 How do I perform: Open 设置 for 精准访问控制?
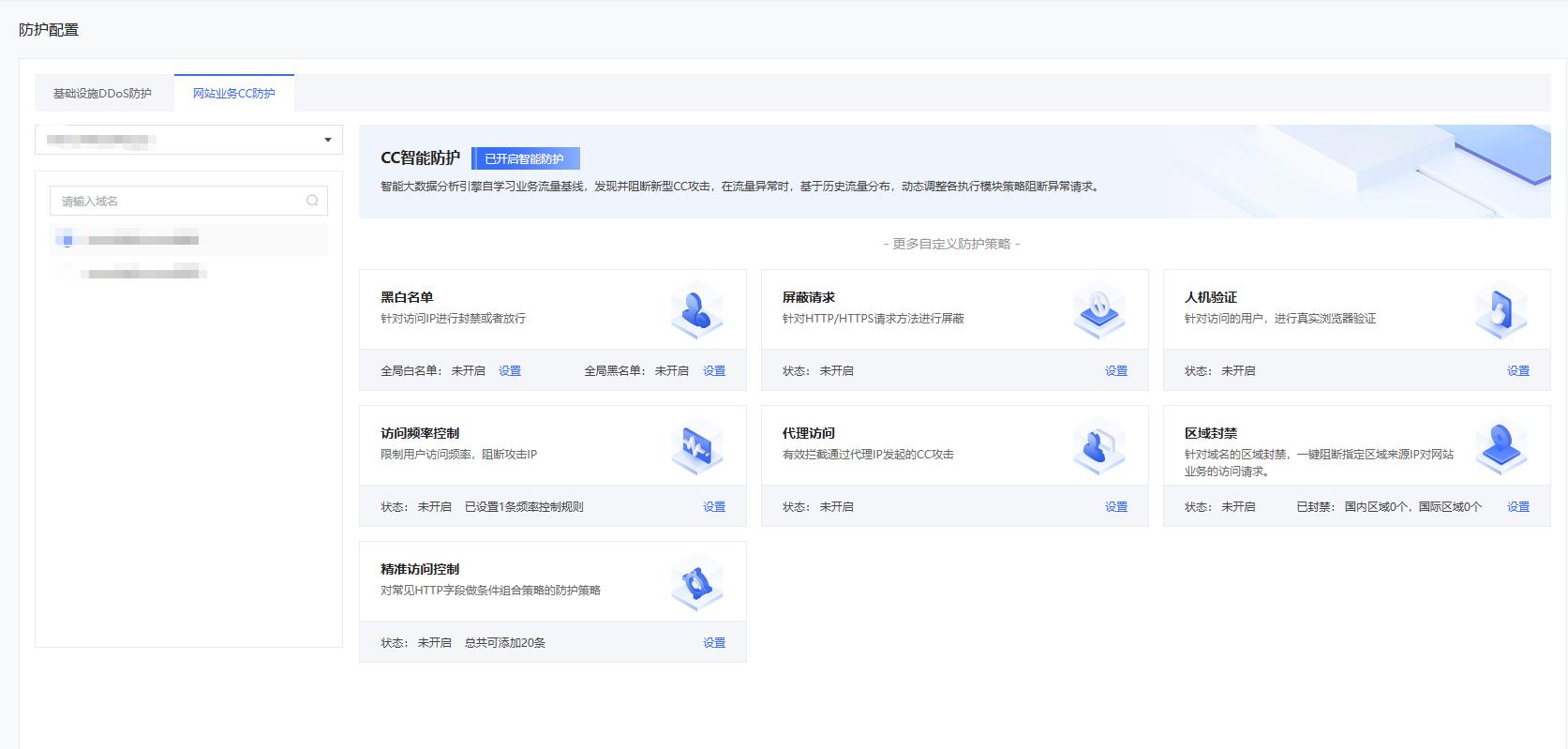click(x=714, y=643)
